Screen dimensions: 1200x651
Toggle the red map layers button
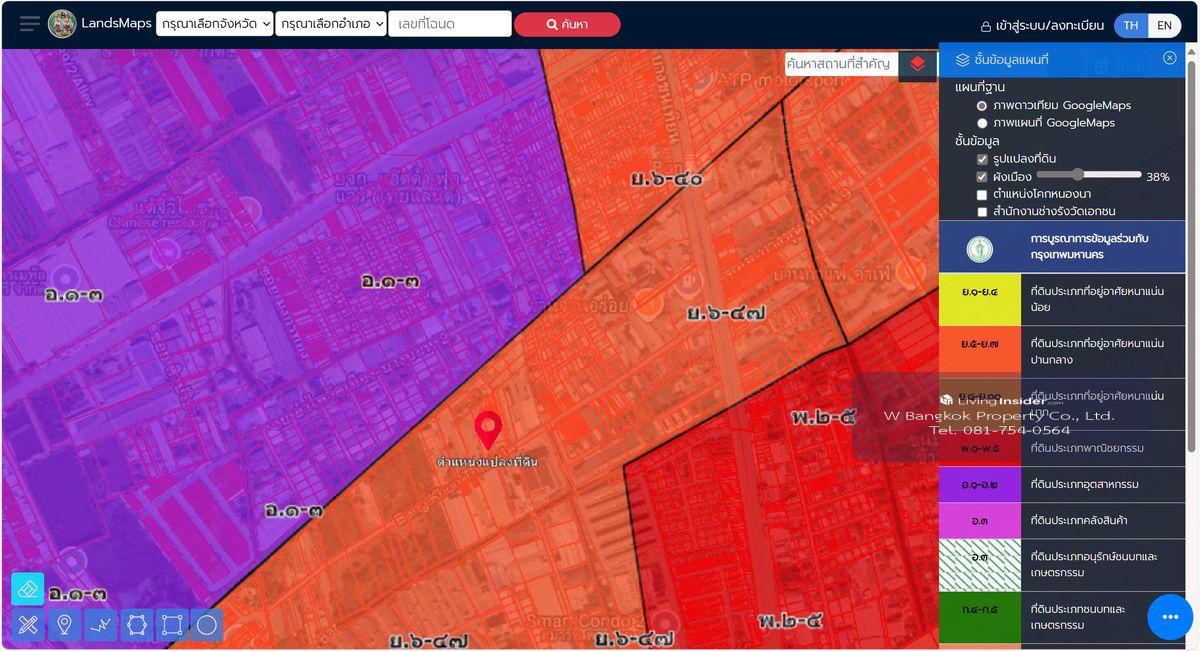pyautogui.click(x=917, y=64)
